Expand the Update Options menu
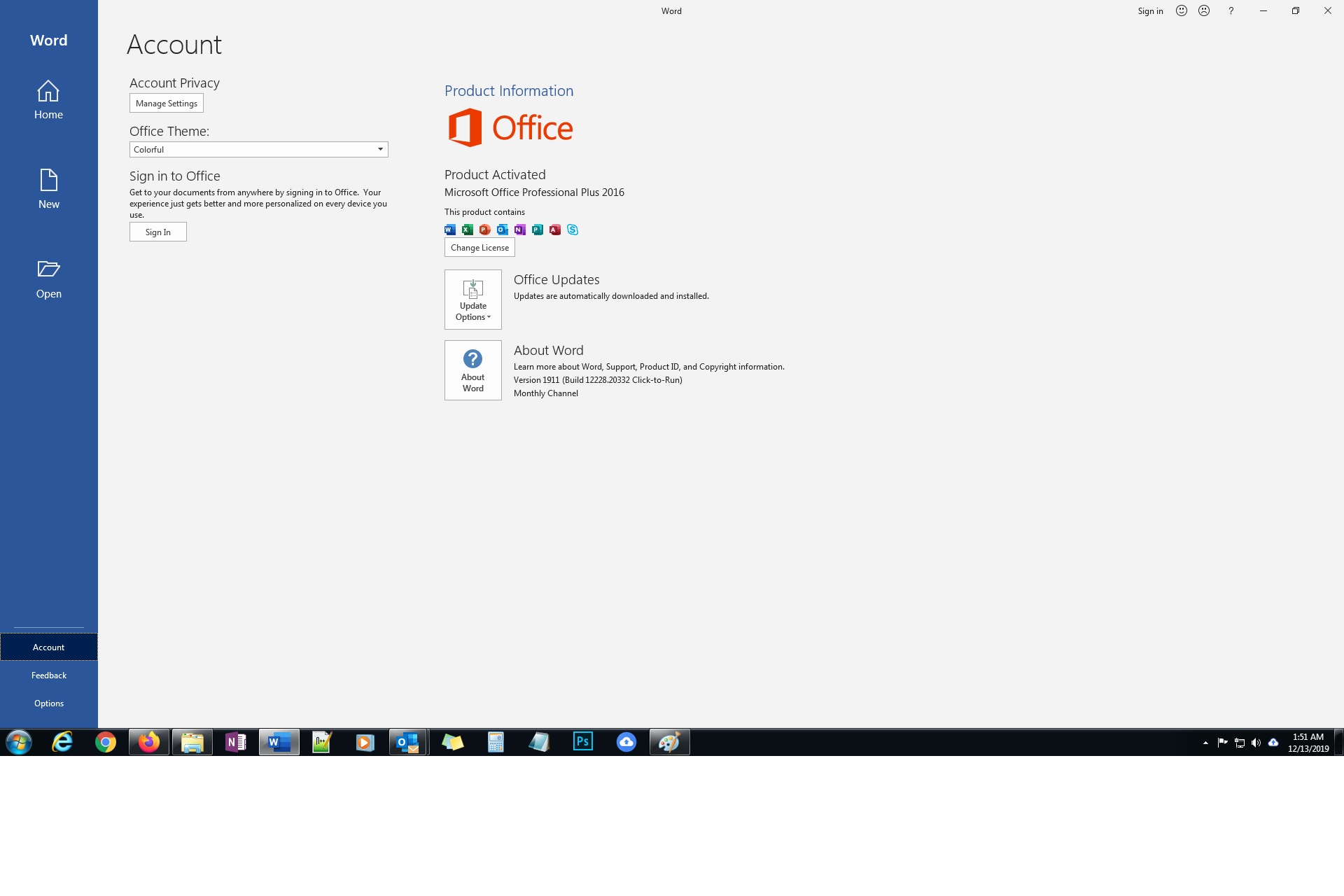The image size is (1344, 896). point(472,300)
